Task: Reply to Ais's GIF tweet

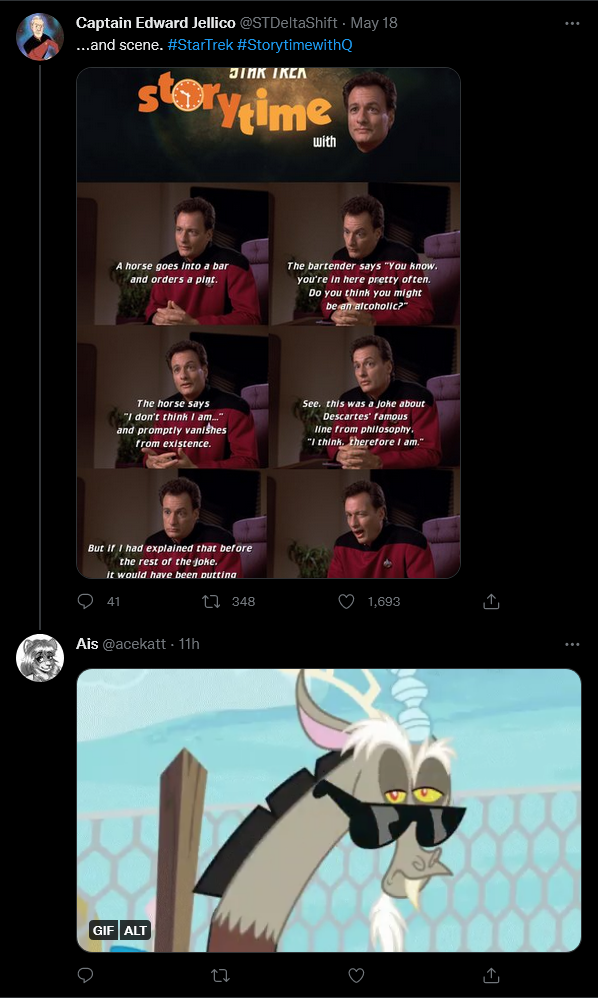Action: 85,975
